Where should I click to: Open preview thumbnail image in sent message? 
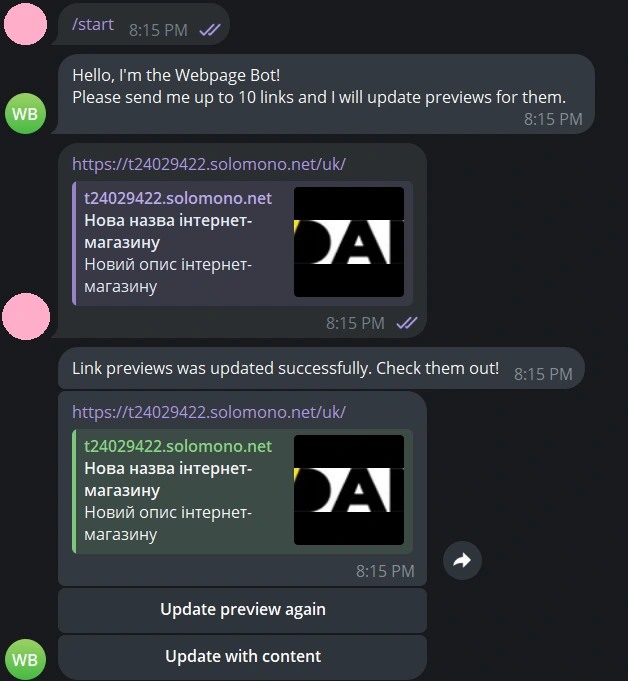tap(349, 242)
